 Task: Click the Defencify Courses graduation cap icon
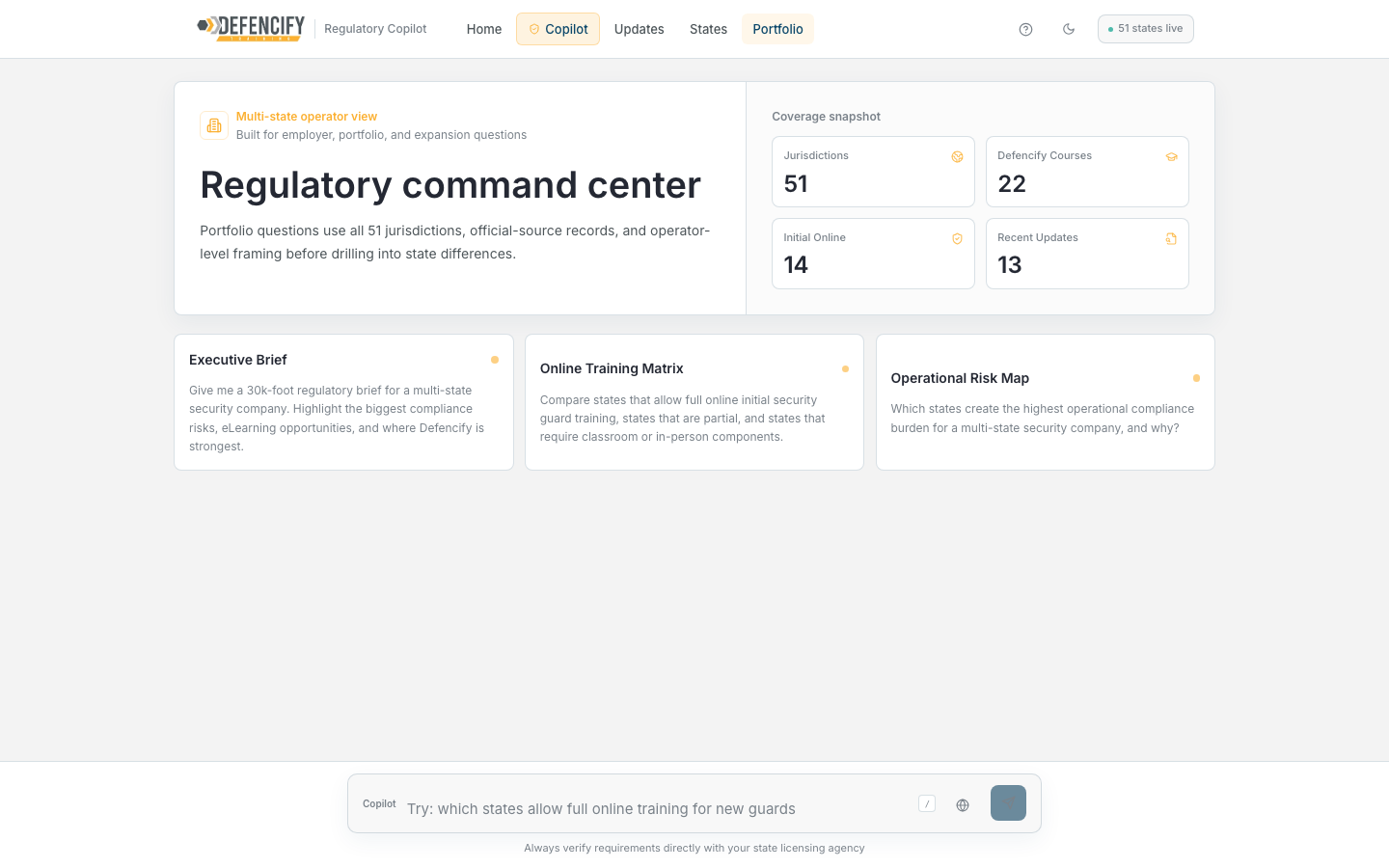pos(1171,156)
